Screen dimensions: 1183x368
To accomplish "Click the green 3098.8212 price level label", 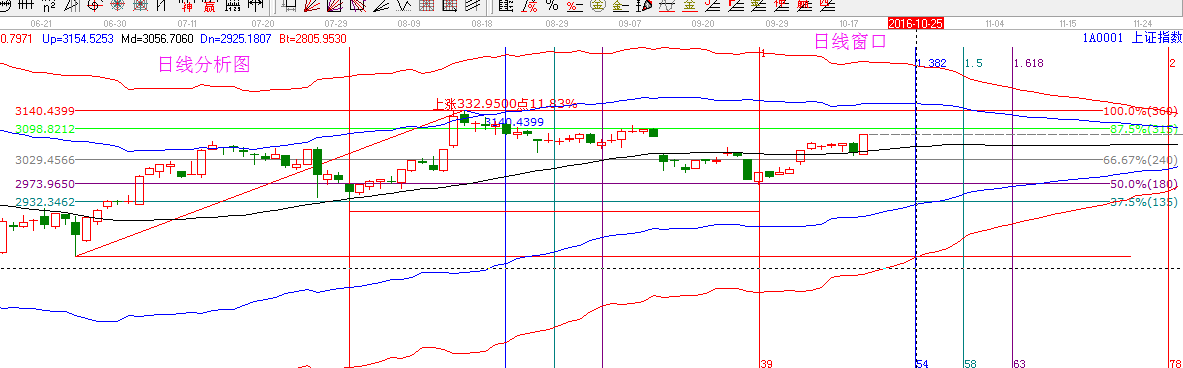I will [x=45, y=130].
